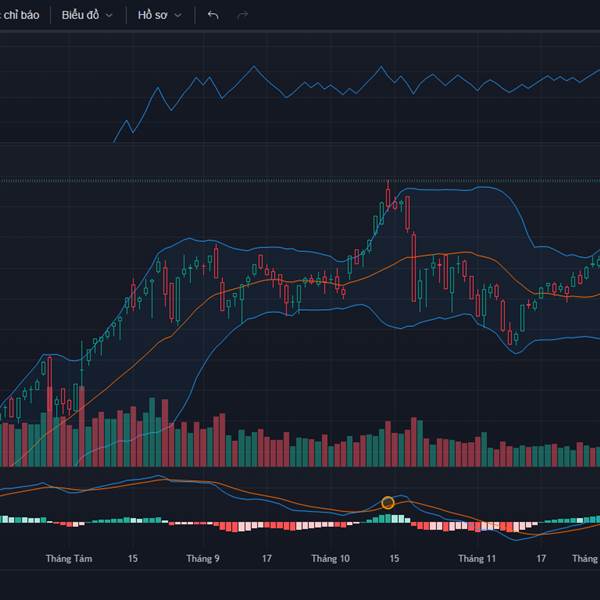Click the highest red candlestick at peak
600x600 pixels.
tap(389, 195)
